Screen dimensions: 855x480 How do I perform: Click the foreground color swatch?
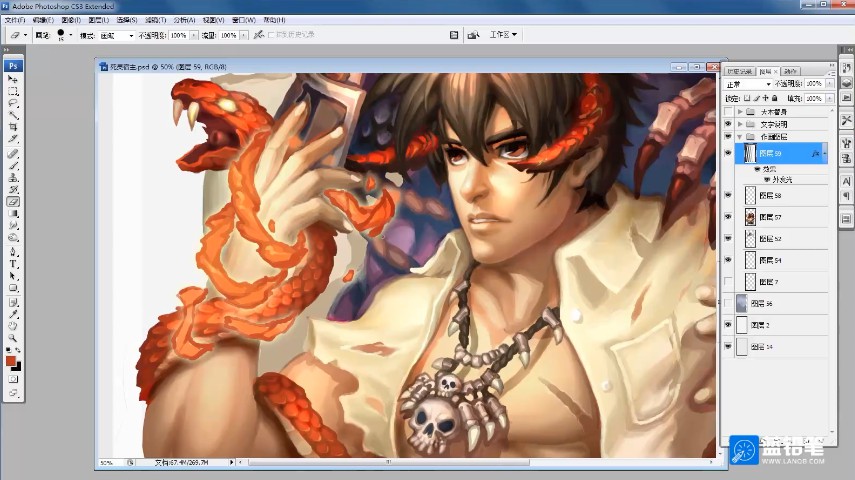(x=10, y=361)
